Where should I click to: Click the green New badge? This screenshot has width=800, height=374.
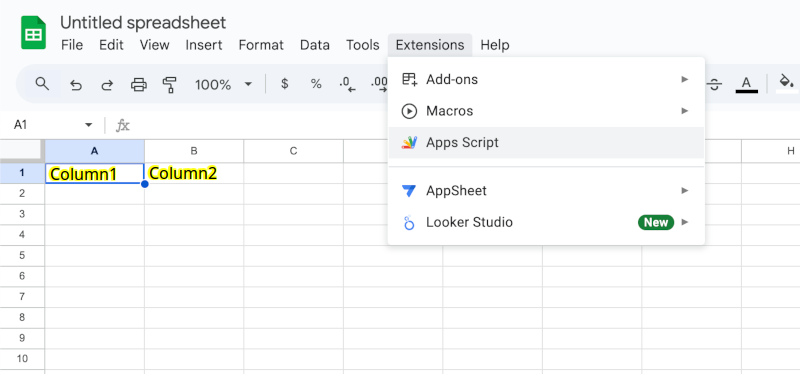click(656, 222)
